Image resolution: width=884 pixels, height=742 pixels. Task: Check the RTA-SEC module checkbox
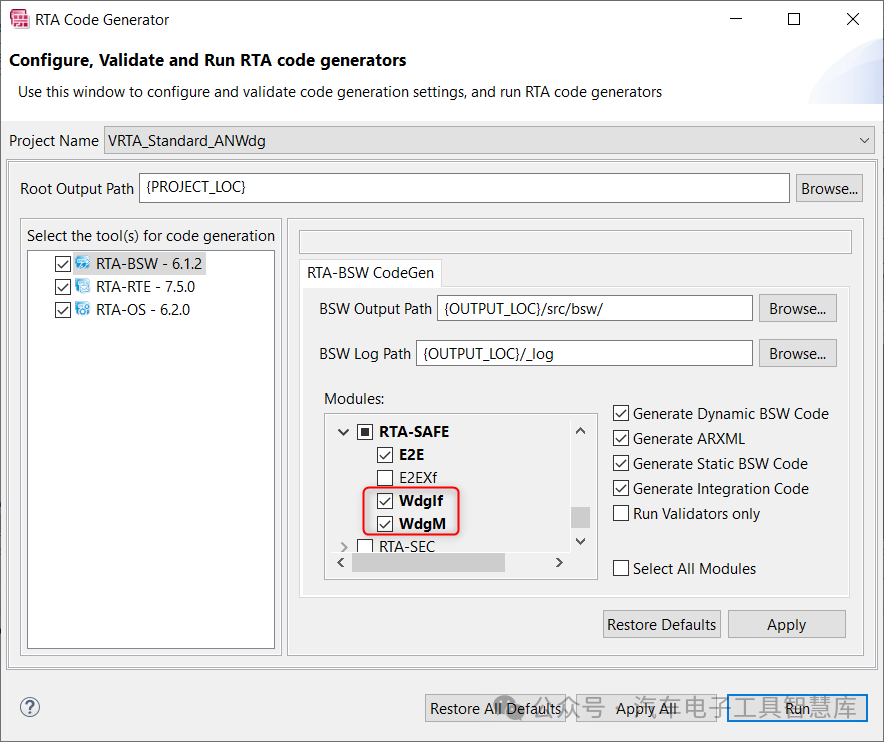point(365,546)
